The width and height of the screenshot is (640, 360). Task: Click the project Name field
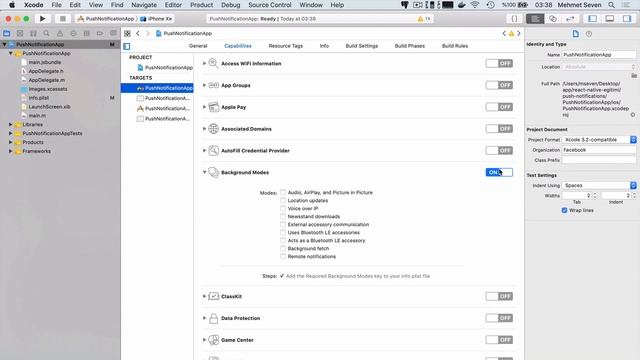(x=599, y=55)
